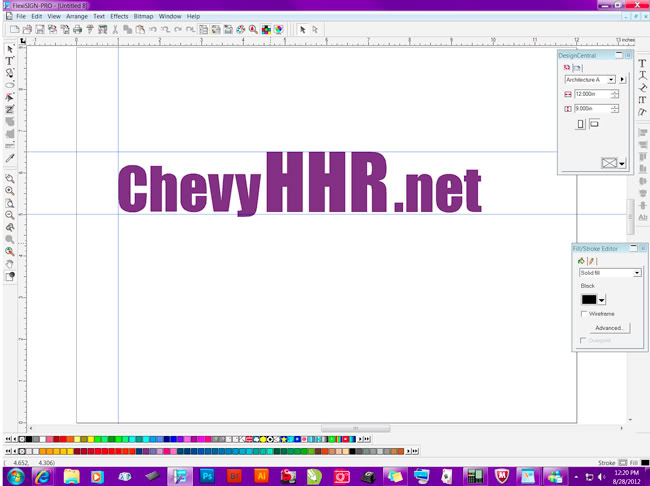Switch to the Fill tab in Fill/Stroke Editor

click(581, 261)
